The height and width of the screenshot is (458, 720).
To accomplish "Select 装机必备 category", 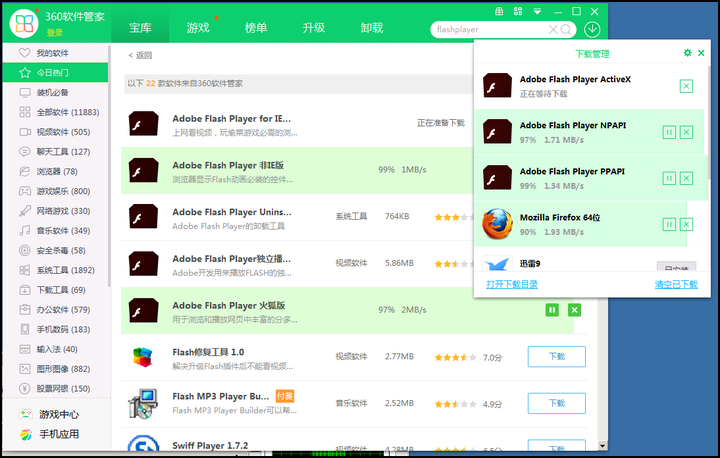I will (x=56, y=92).
